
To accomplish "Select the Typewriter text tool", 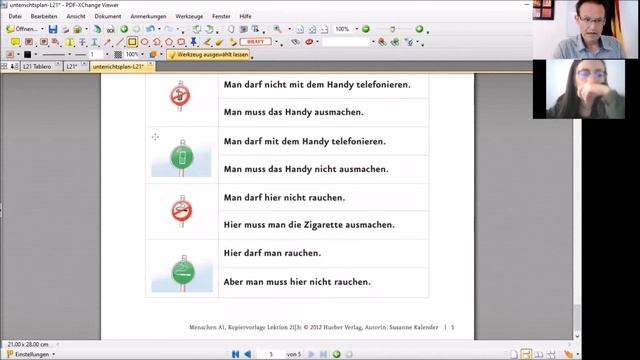I will (29, 42).
